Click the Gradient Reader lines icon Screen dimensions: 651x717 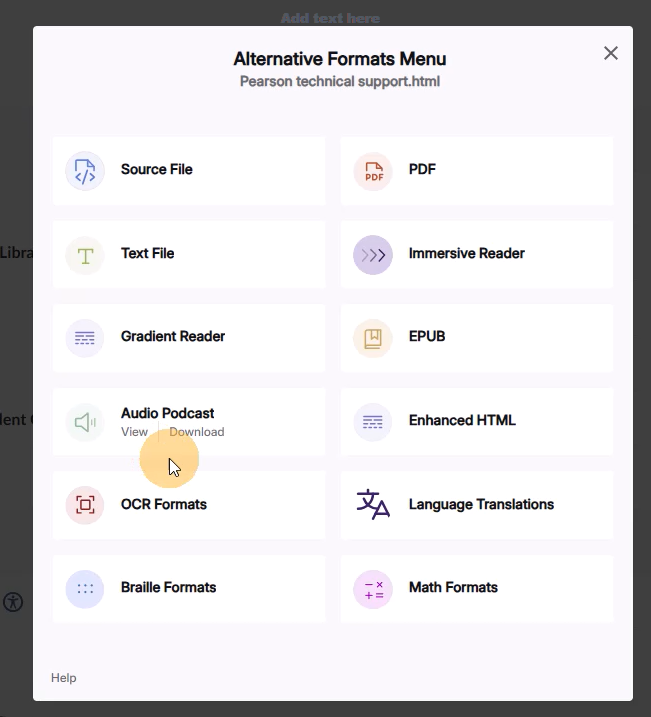(85, 338)
